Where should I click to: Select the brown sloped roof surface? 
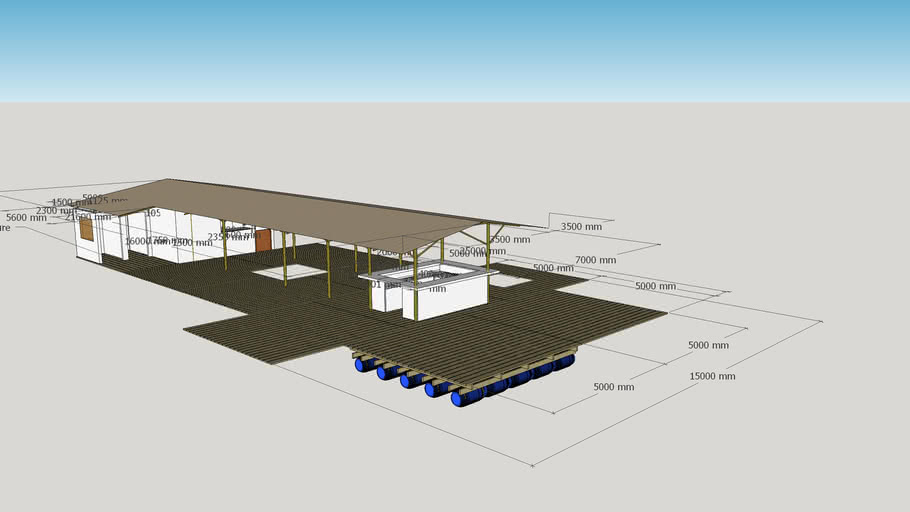click(300, 210)
